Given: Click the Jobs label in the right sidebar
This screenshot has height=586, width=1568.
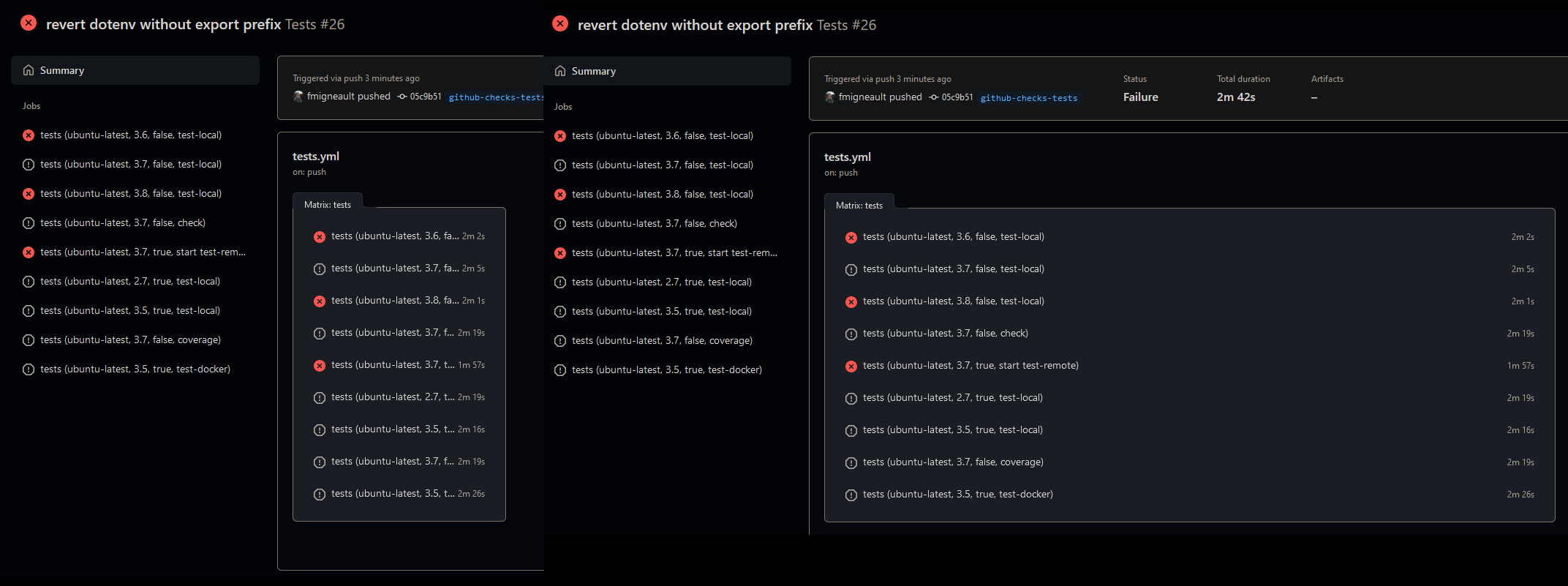Looking at the screenshot, I should tap(563, 107).
